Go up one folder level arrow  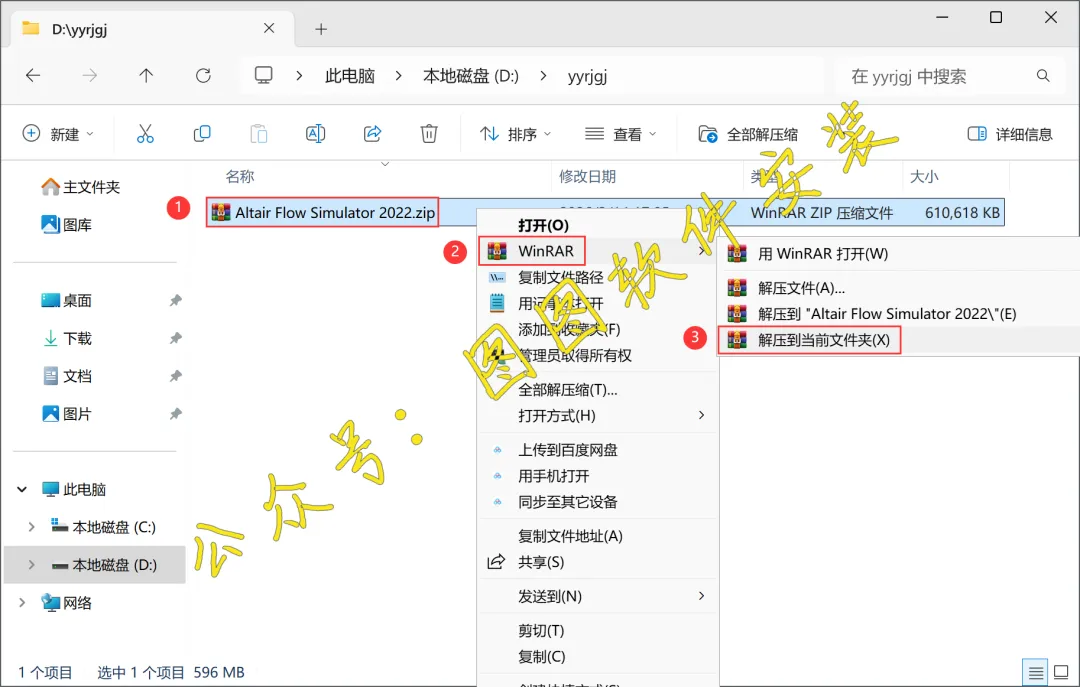coord(146,76)
